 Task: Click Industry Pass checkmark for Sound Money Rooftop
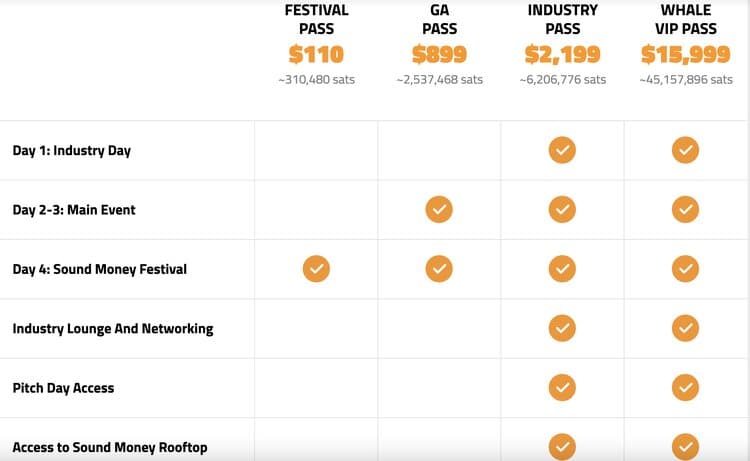(562, 446)
